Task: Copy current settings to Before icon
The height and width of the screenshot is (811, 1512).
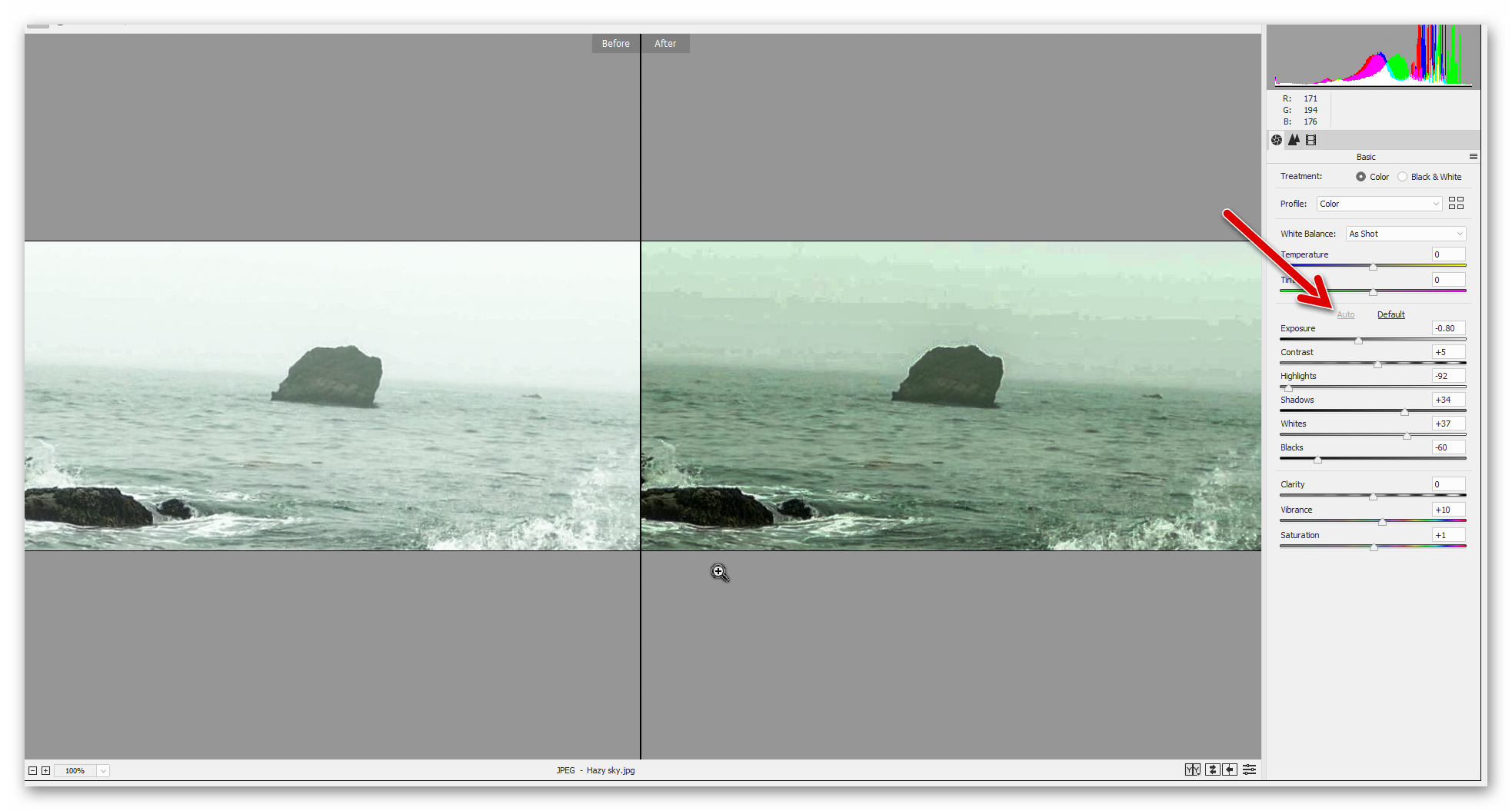Action: [x=1230, y=769]
